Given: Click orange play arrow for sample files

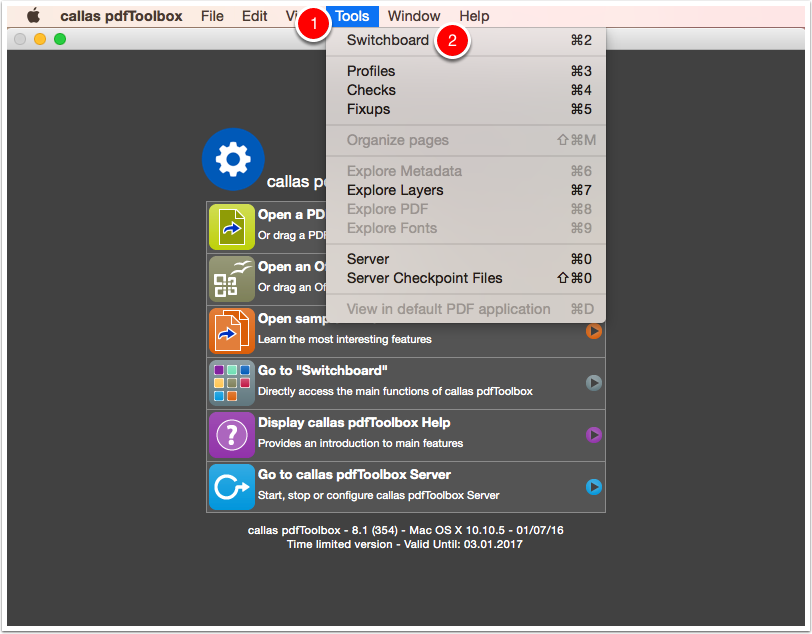Looking at the screenshot, I should 593,331.
